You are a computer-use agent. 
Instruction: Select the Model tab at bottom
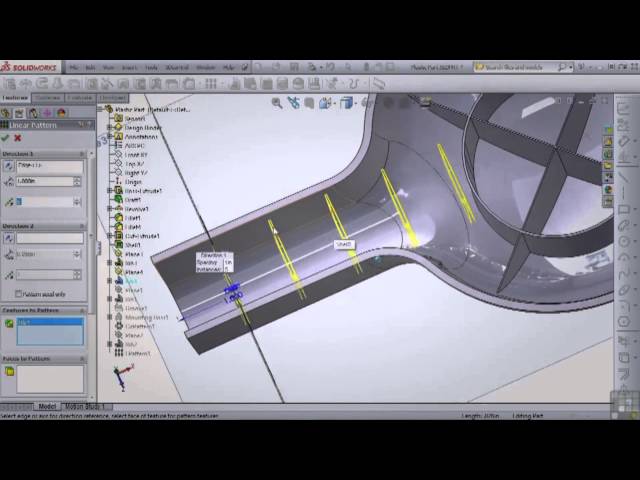(x=47, y=407)
